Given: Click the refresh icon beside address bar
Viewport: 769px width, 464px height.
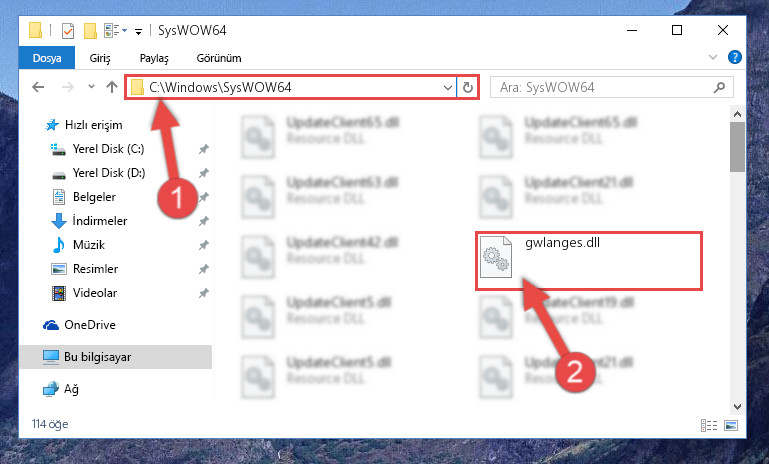Looking at the screenshot, I should tap(467, 87).
